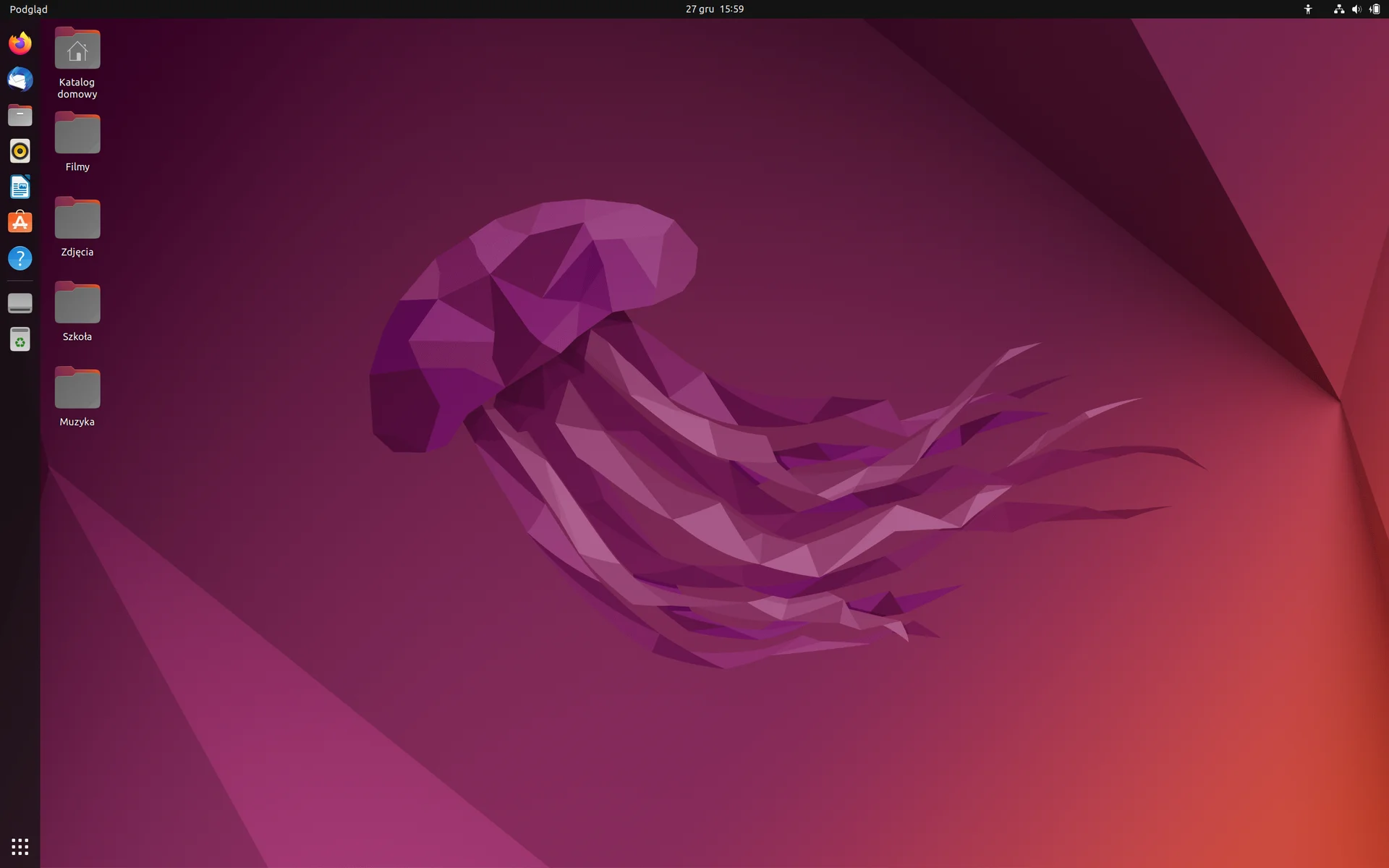Screen dimensions: 1389x868
Task: Click the volume speaker icon
Action: click(1356, 9)
